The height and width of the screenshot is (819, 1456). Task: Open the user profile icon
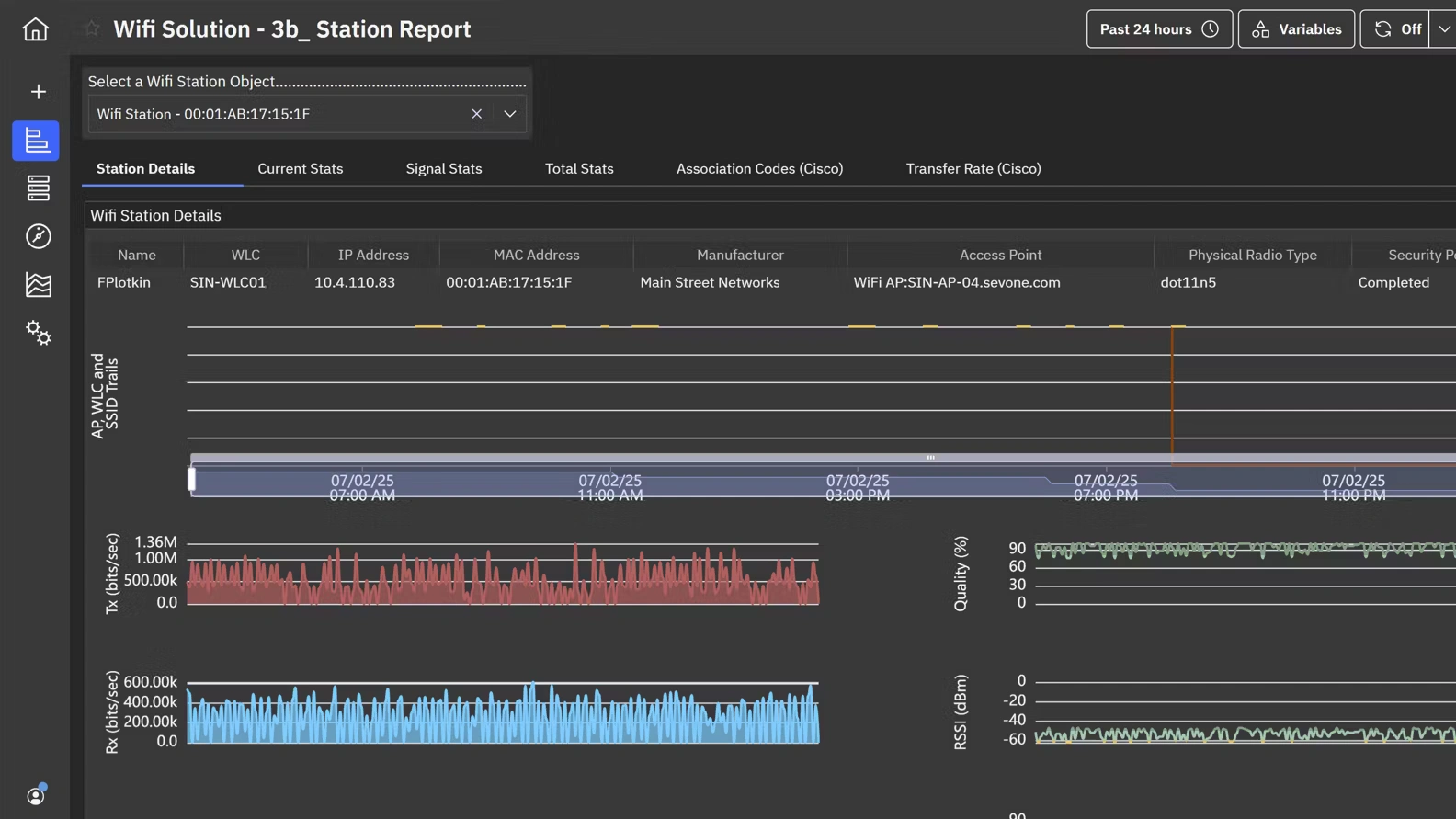(x=36, y=795)
